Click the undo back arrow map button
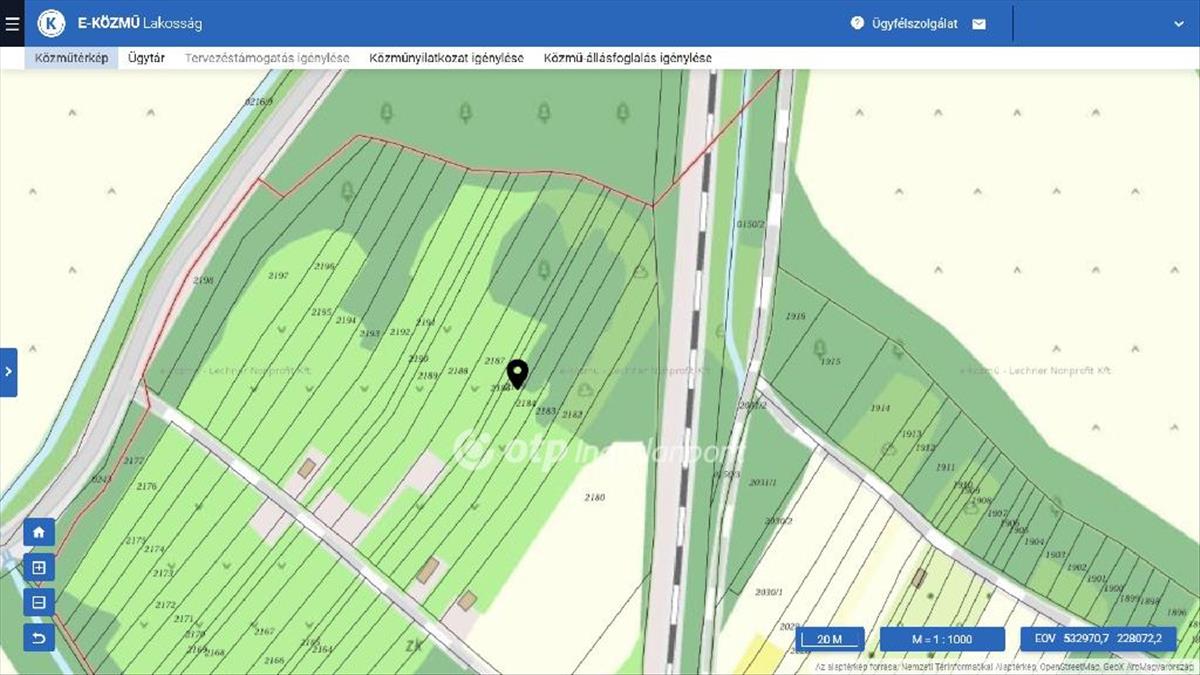Viewport: 1200px width, 675px height. pos(39,637)
